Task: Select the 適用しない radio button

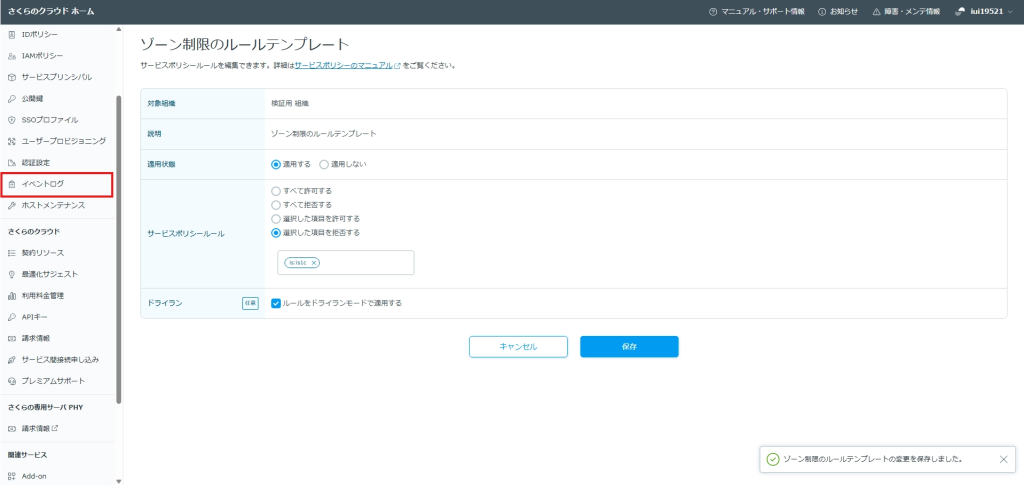Action: 324,164
